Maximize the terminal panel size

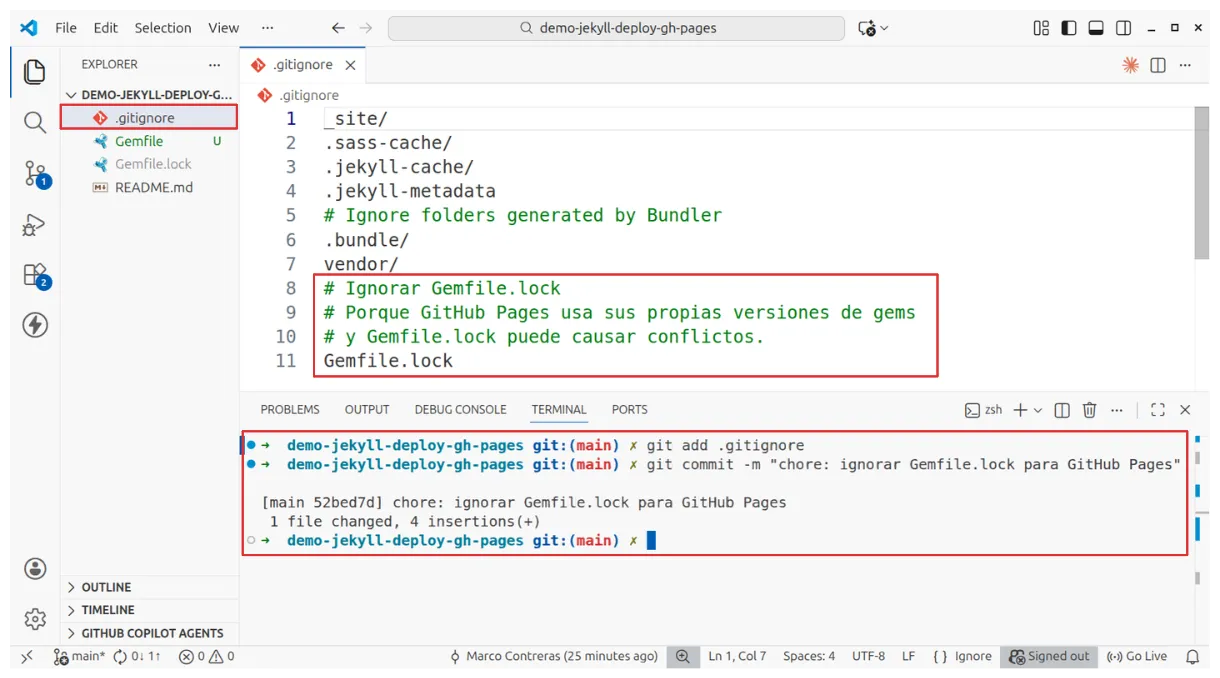[x=1158, y=410]
